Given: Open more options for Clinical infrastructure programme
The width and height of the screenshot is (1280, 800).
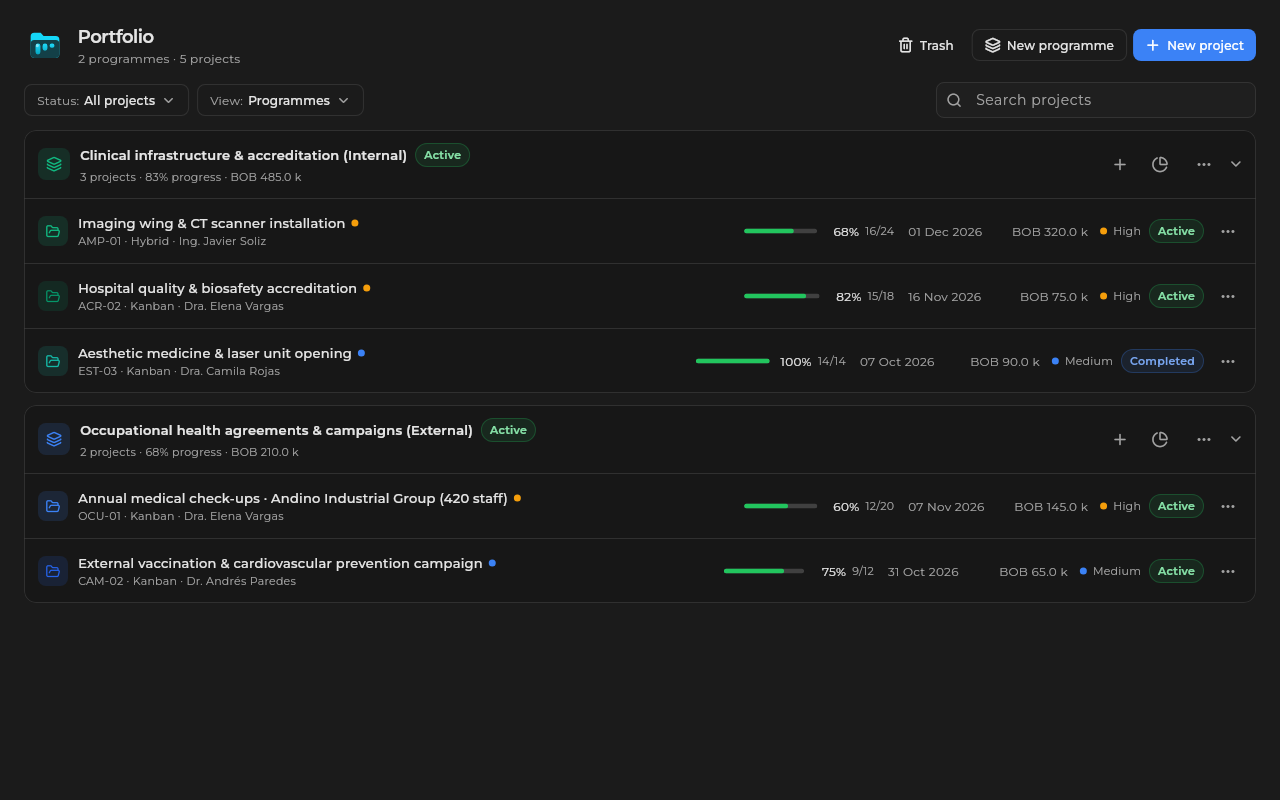Looking at the screenshot, I should (1204, 164).
